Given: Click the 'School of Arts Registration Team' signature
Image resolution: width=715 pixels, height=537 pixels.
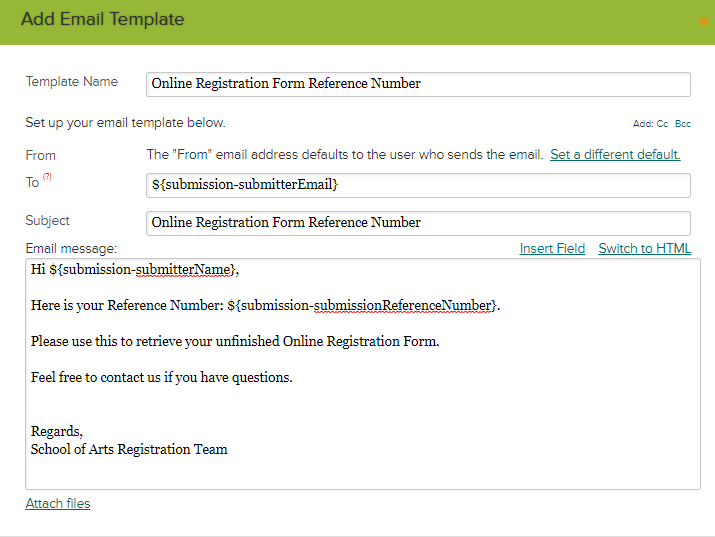Looking at the screenshot, I should point(129,449).
